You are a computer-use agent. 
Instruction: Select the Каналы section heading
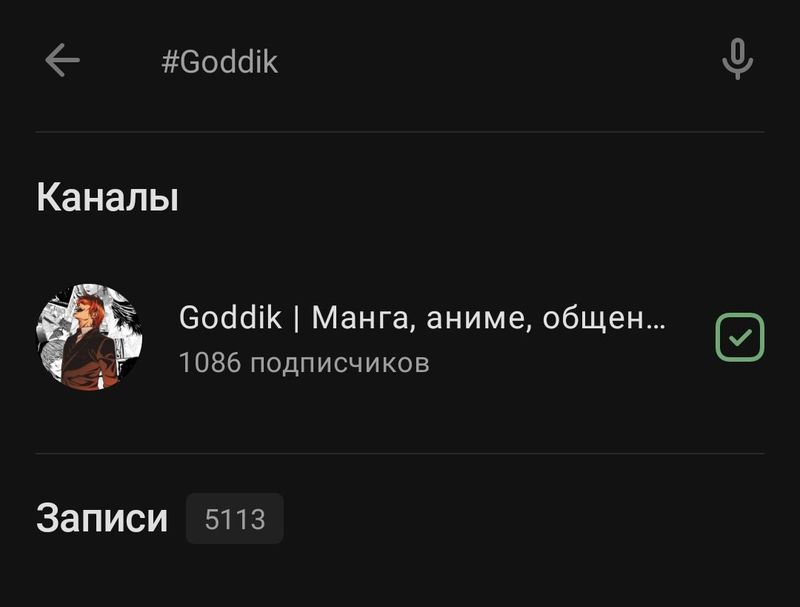108,197
